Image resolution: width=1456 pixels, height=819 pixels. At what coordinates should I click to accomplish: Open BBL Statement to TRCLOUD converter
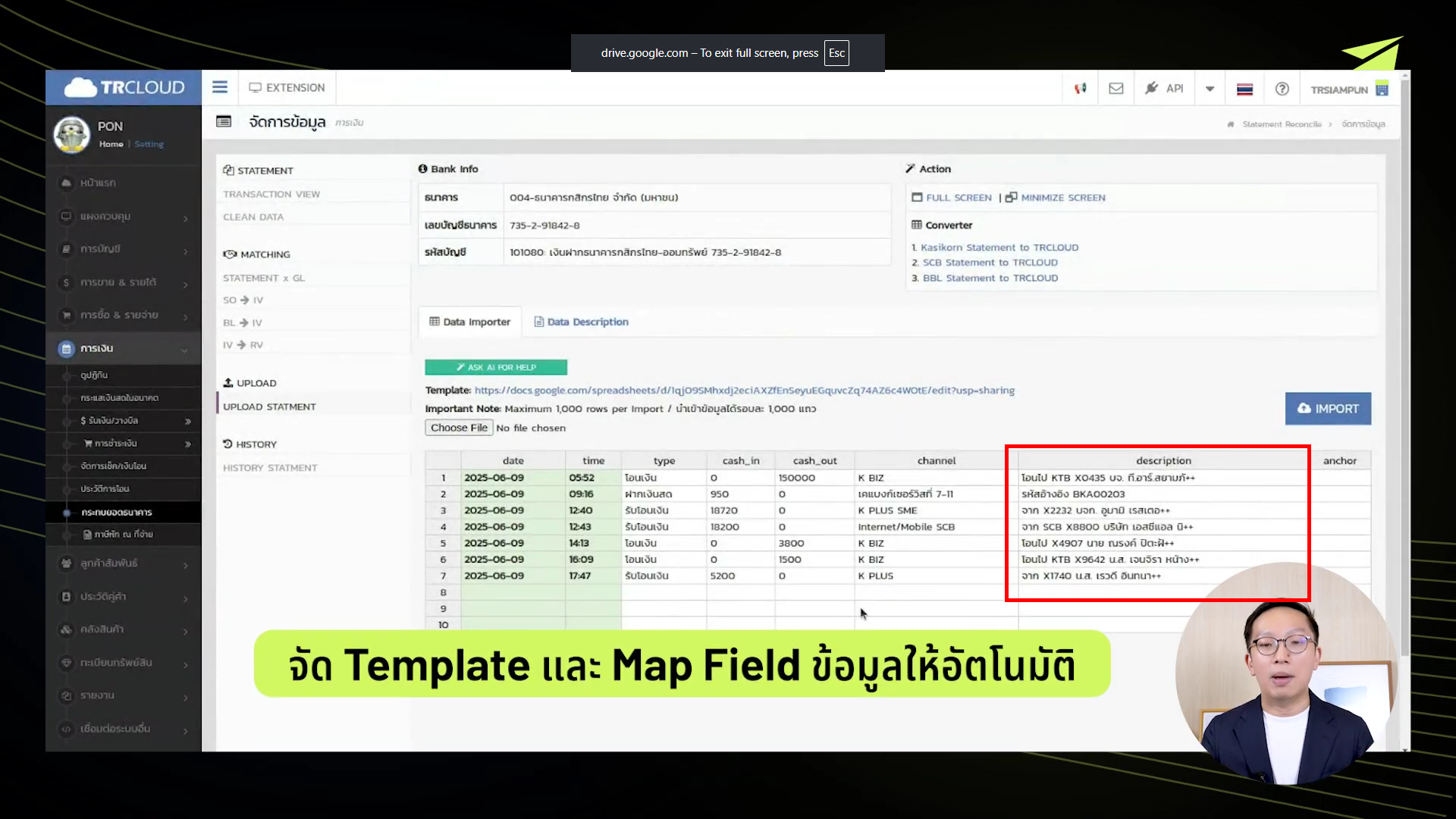coord(990,278)
